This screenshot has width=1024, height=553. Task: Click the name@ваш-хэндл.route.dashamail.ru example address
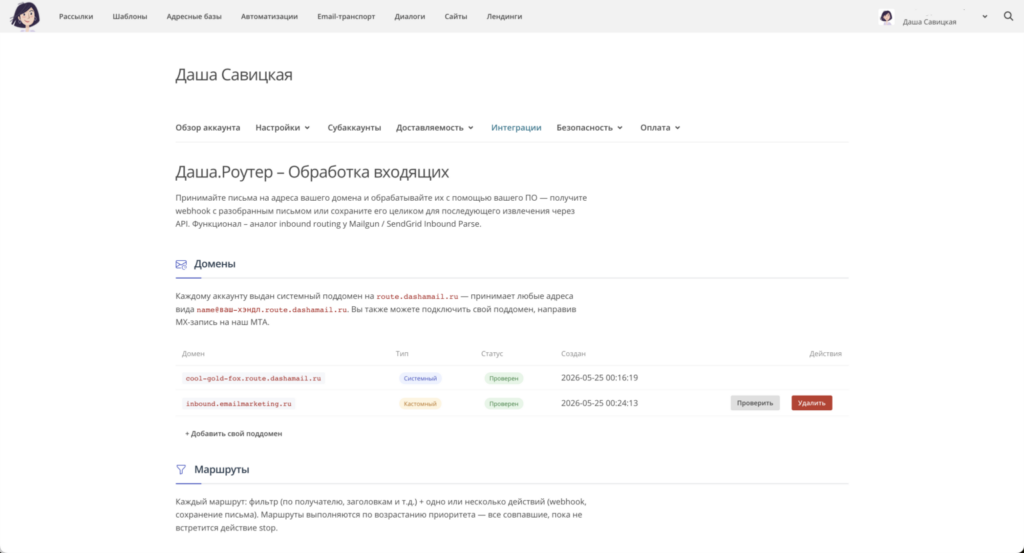[272, 309]
